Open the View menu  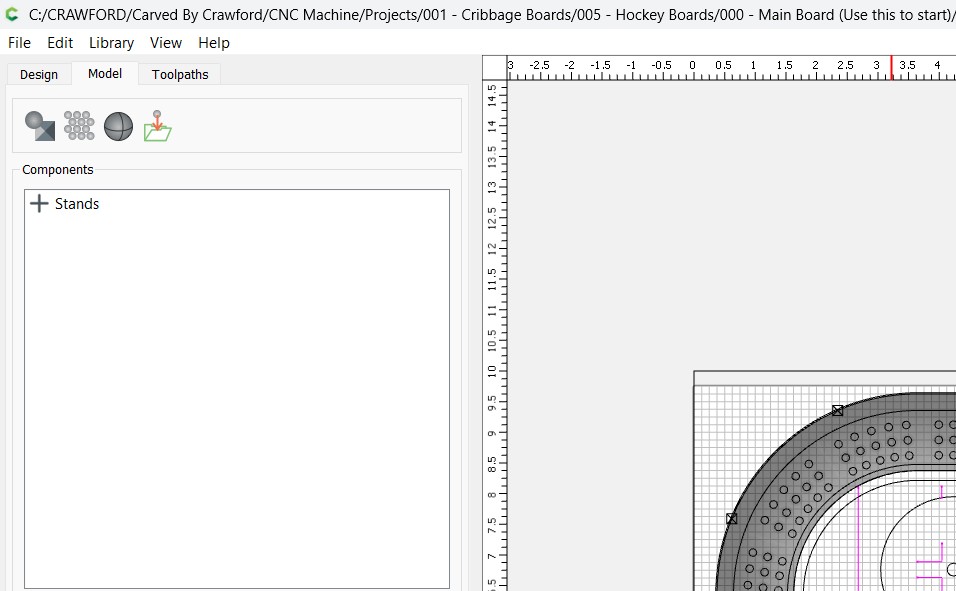(x=166, y=43)
